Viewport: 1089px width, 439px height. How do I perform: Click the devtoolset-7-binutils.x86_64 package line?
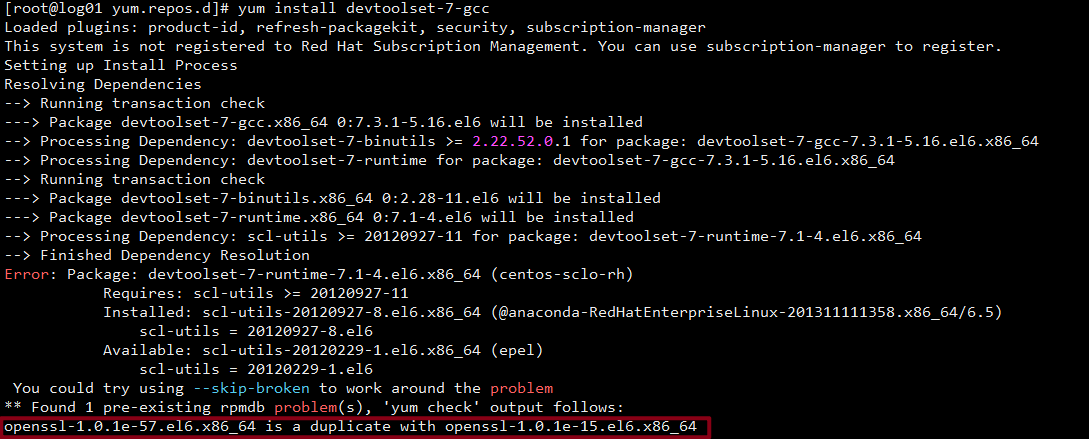coord(333,198)
